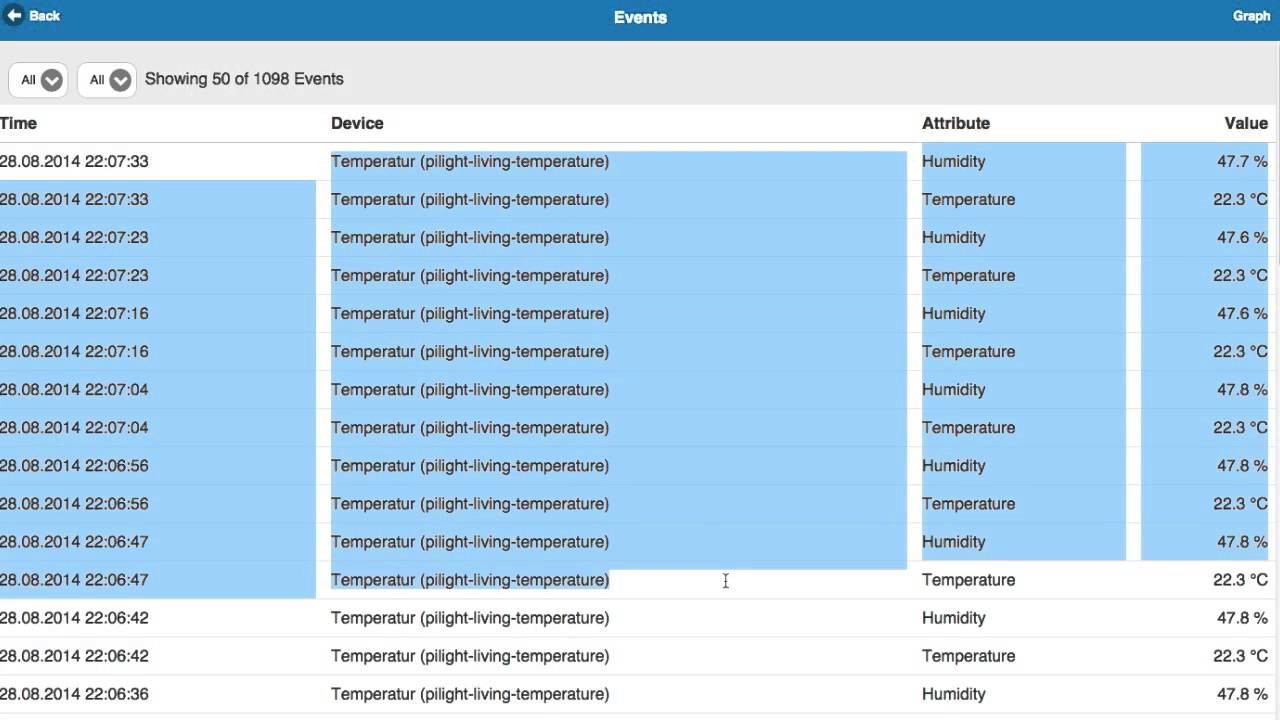Click the 22:07:23 Humidity value 47.6 %
The image size is (1280, 720).
[1241, 238]
